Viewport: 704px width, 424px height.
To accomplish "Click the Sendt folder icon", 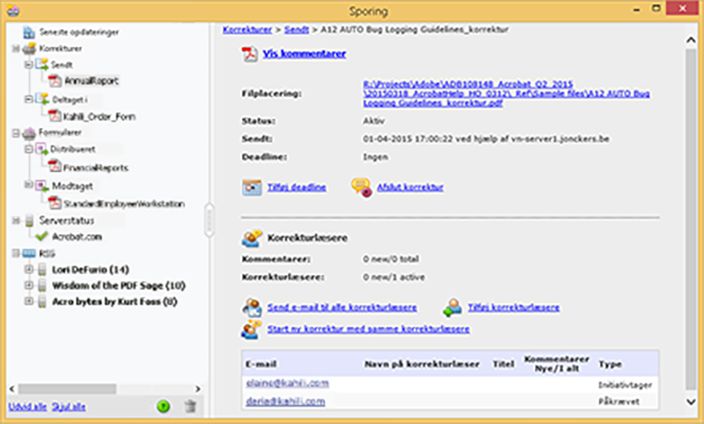I will 42,64.
